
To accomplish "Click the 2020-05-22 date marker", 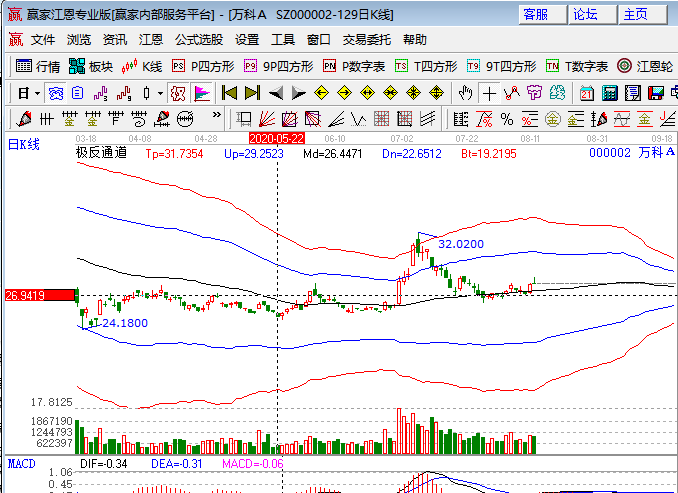I will coord(277,139).
